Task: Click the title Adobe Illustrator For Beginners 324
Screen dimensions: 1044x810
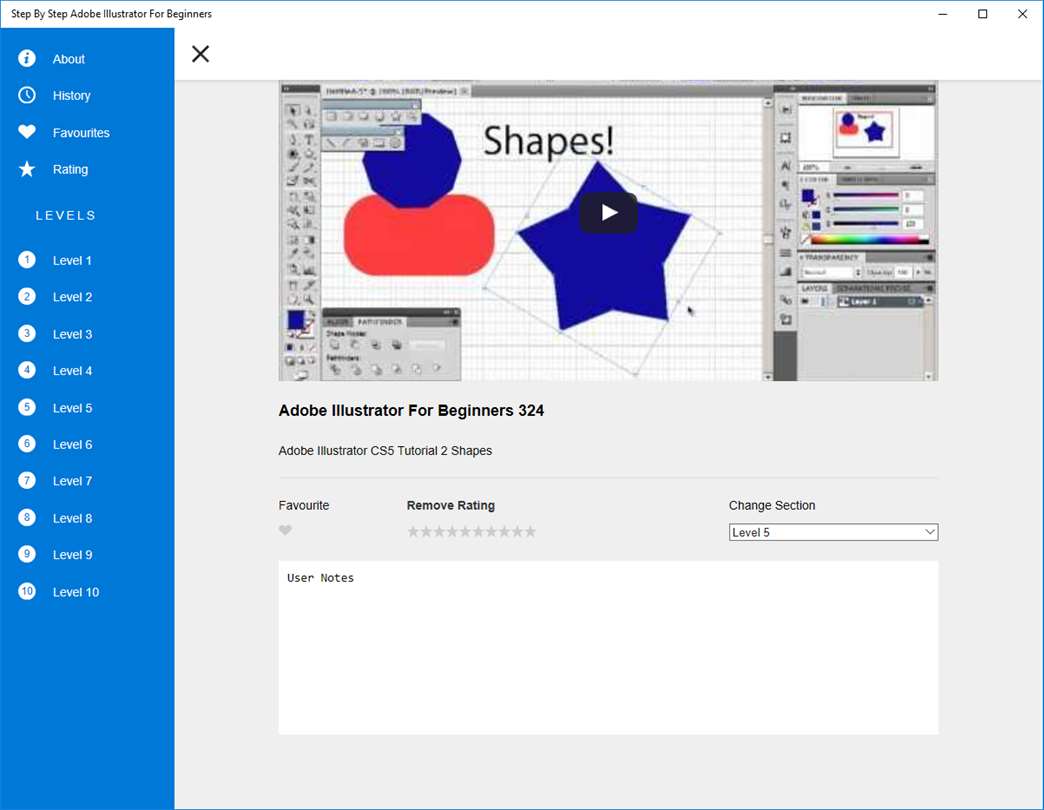Action: [x=411, y=410]
